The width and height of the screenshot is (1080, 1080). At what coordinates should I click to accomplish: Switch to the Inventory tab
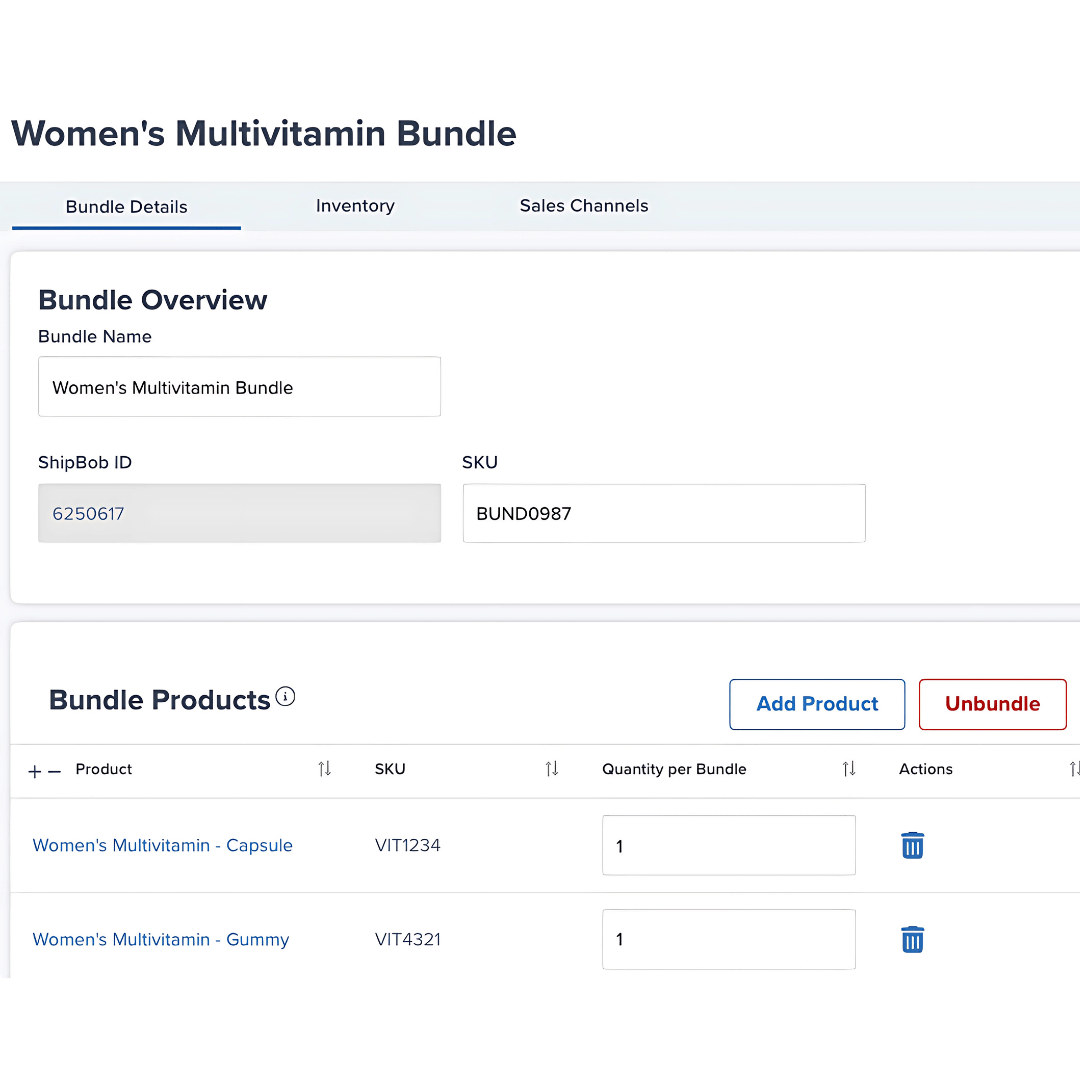[355, 206]
